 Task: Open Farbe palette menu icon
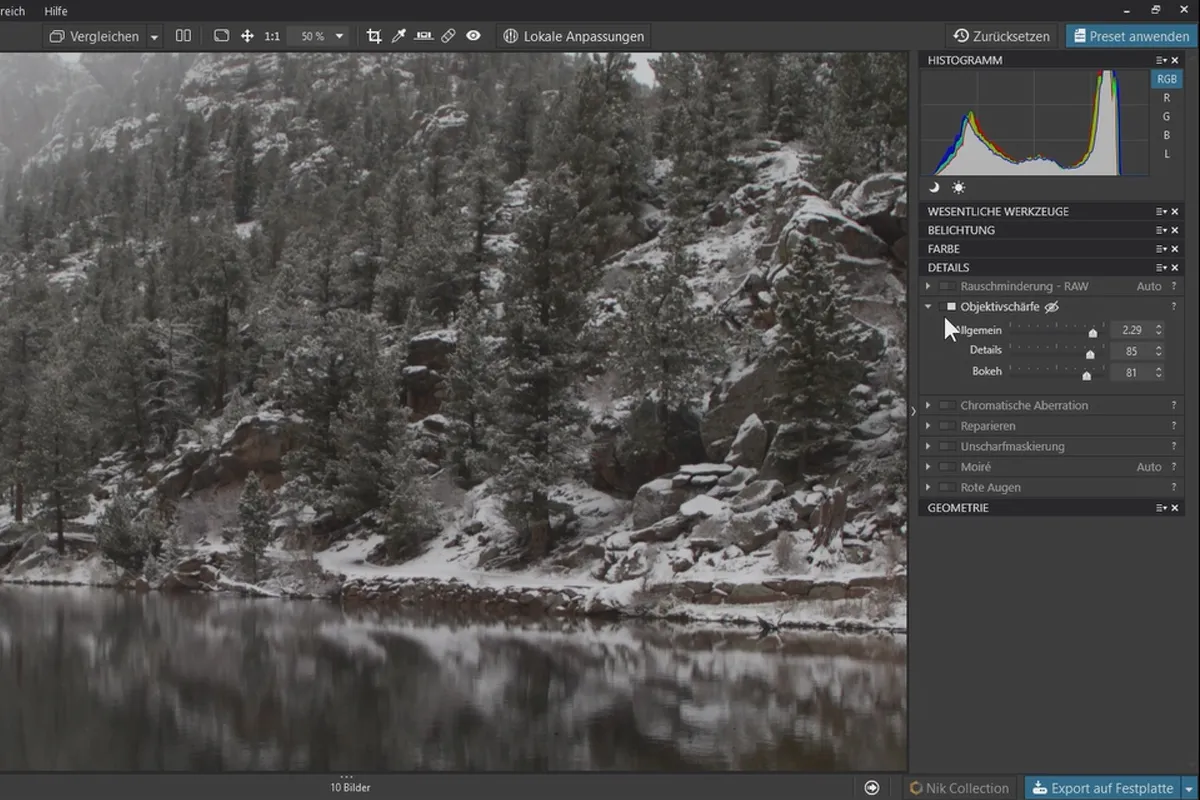click(x=1161, y=249)
